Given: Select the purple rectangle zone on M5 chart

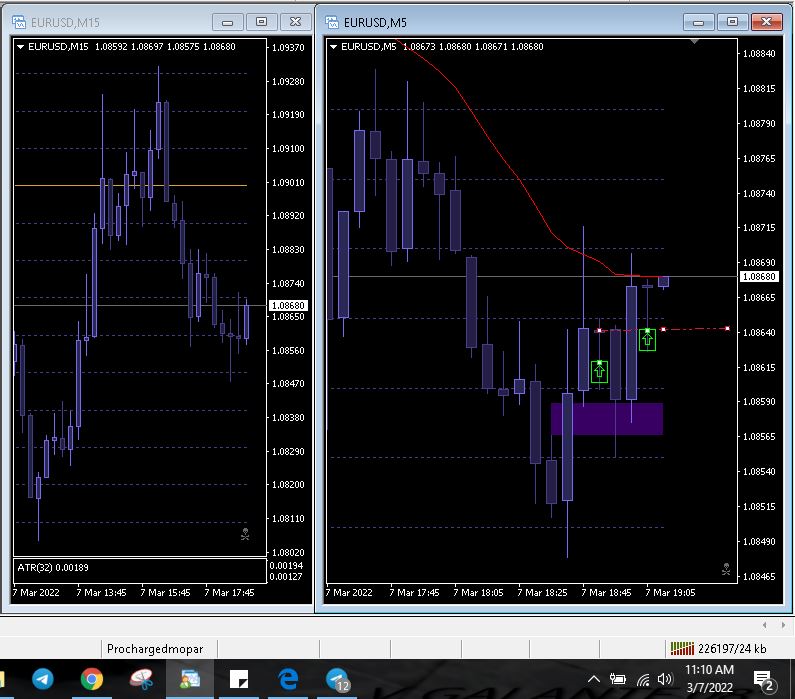Looking at the screenshot, I should pyautogui.click(x=607, y=419).
